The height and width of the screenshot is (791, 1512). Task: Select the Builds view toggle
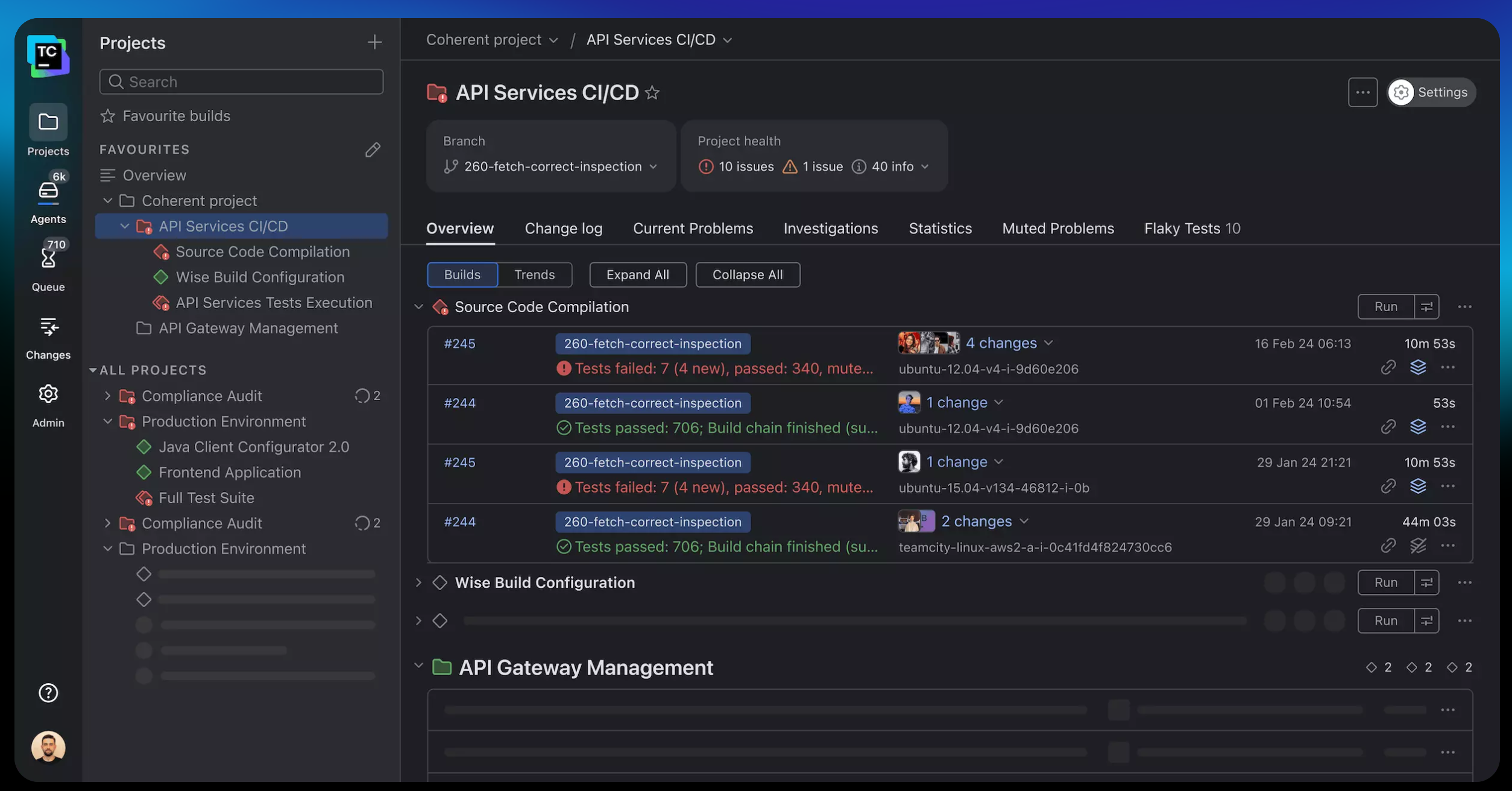462,275
